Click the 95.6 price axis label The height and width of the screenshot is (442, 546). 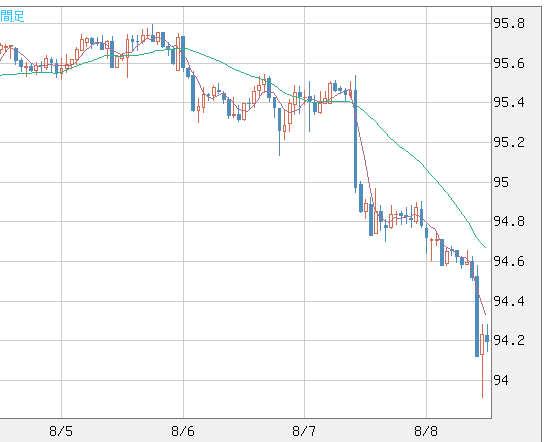point(509,63)
